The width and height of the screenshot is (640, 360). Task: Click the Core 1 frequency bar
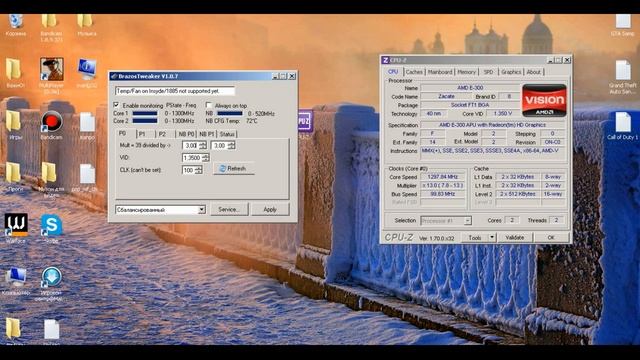click(145, 113)
